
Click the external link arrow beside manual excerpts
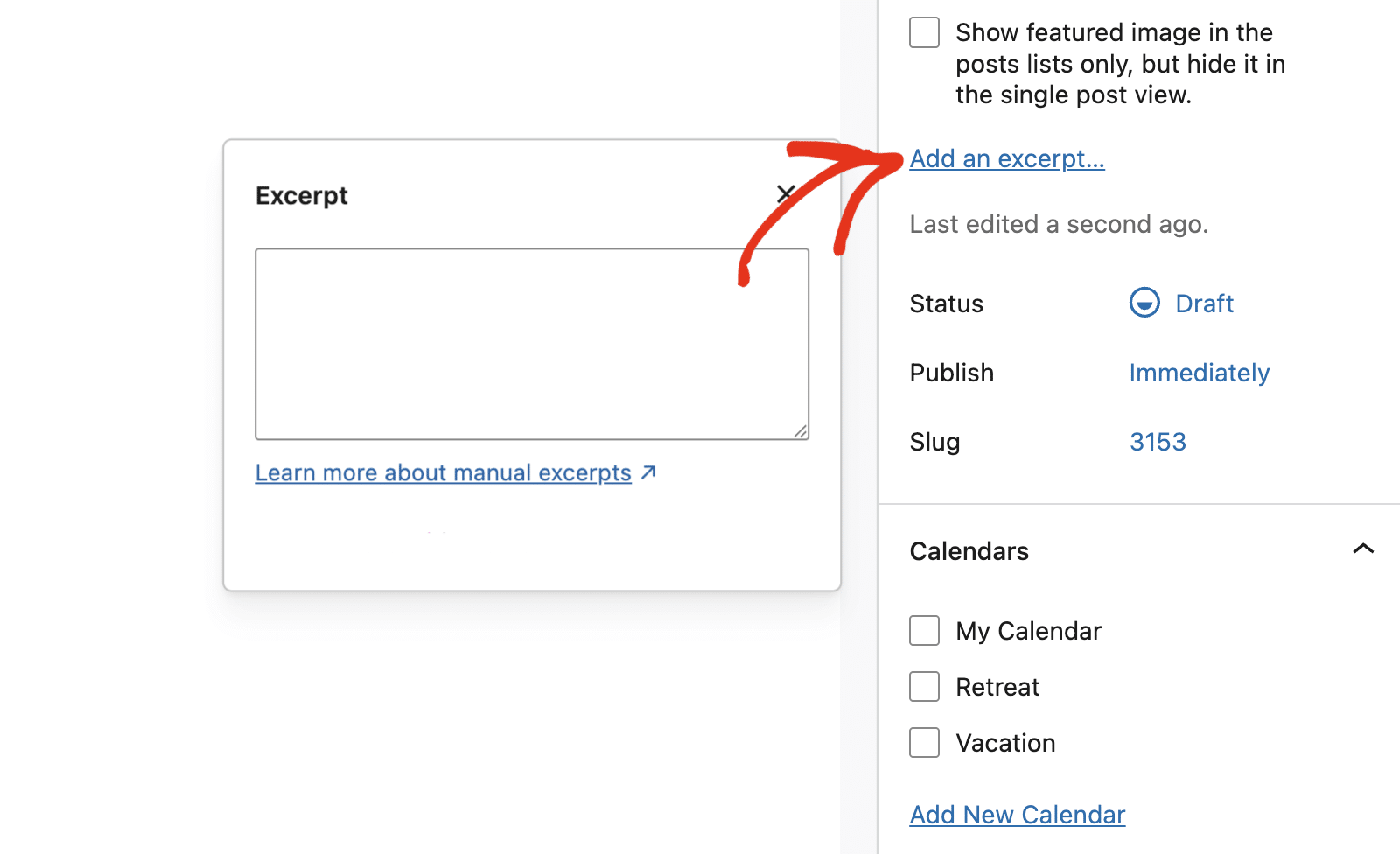[648, 472]
